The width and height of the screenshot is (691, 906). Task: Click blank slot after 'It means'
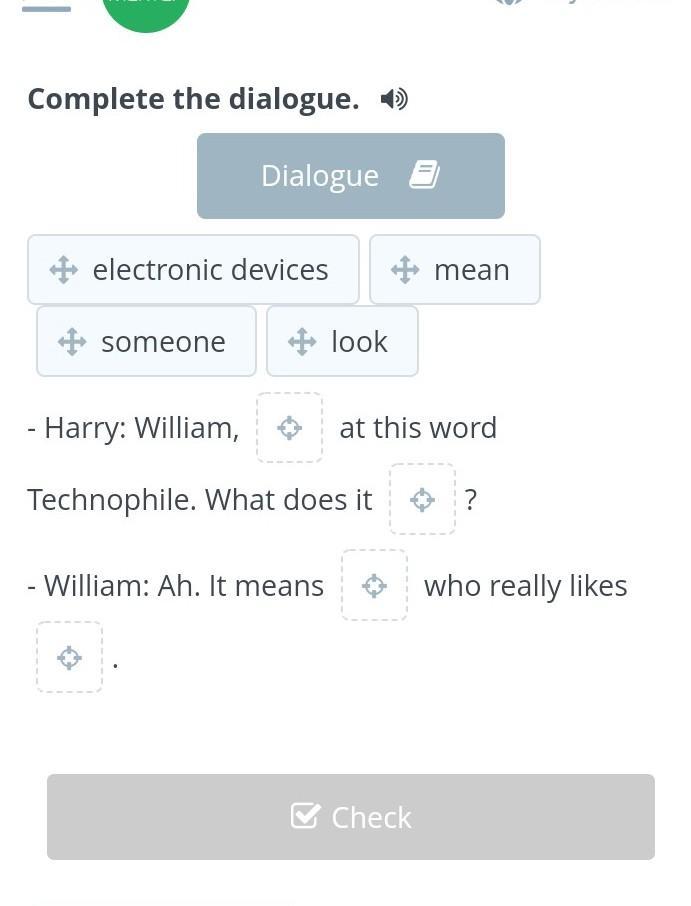point(374,585)
